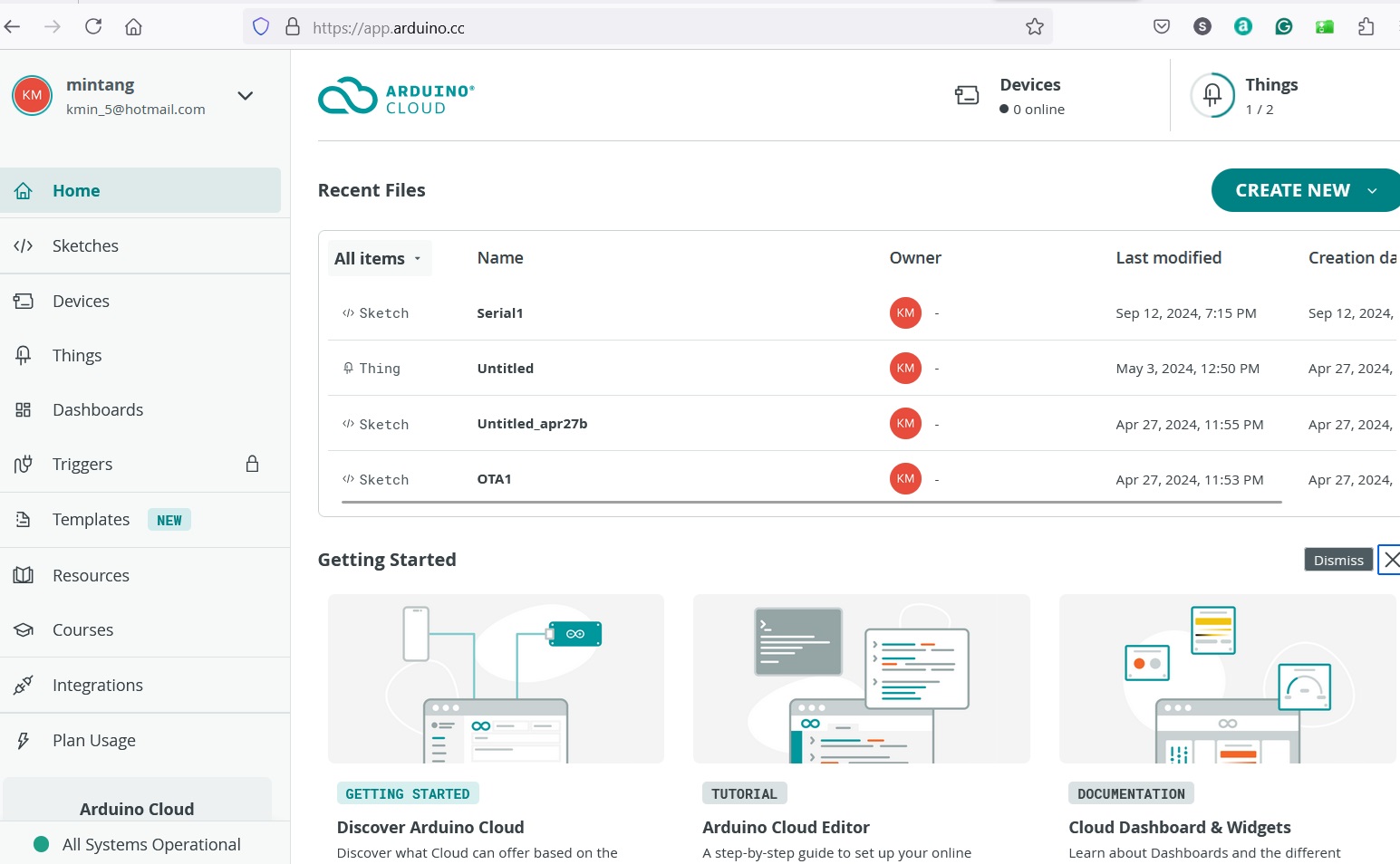Open Templates section in sidebar
The image size is (1400, 864).
click(x=91, y=519)
